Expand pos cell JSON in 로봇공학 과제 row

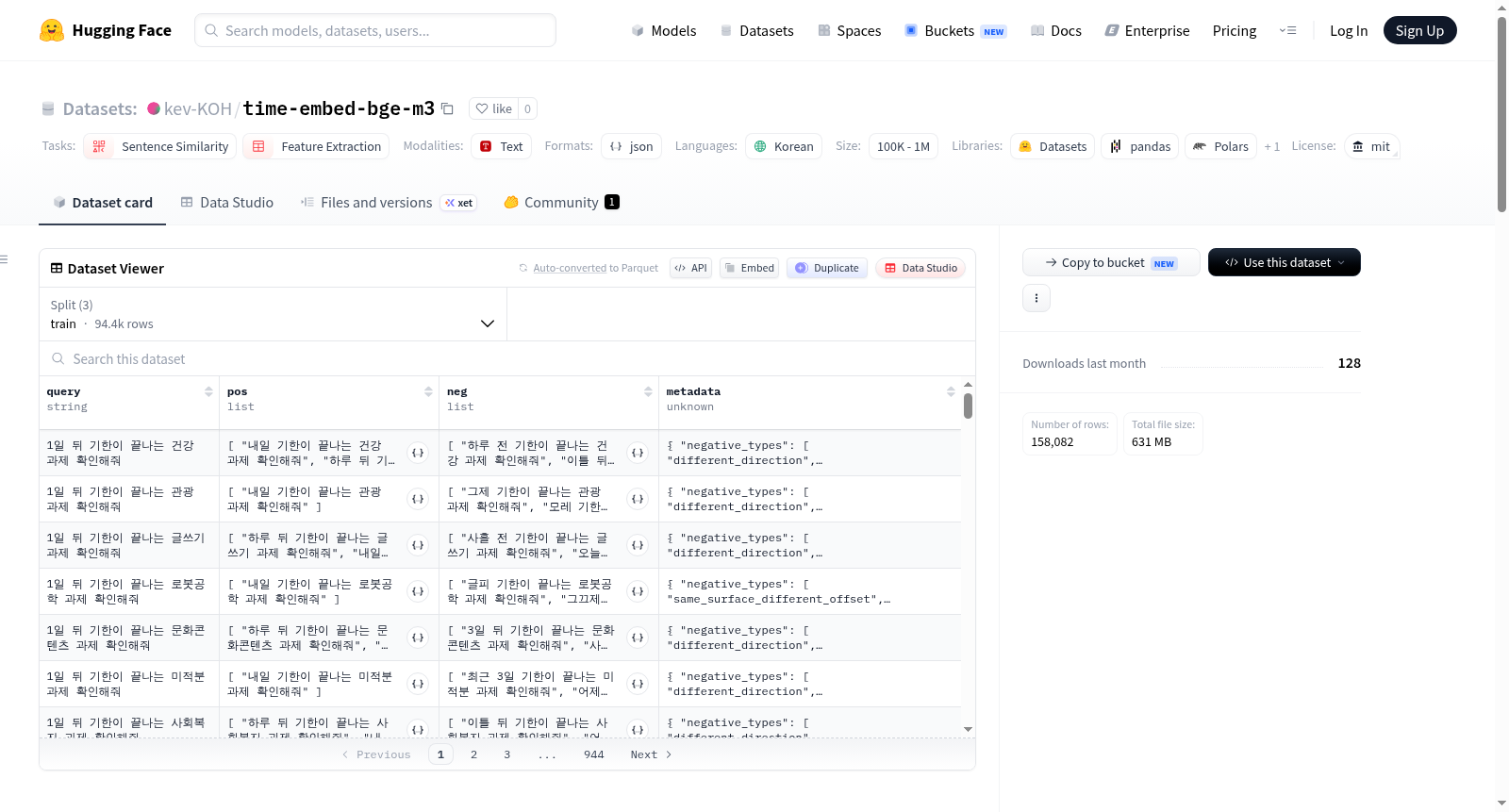418,591
